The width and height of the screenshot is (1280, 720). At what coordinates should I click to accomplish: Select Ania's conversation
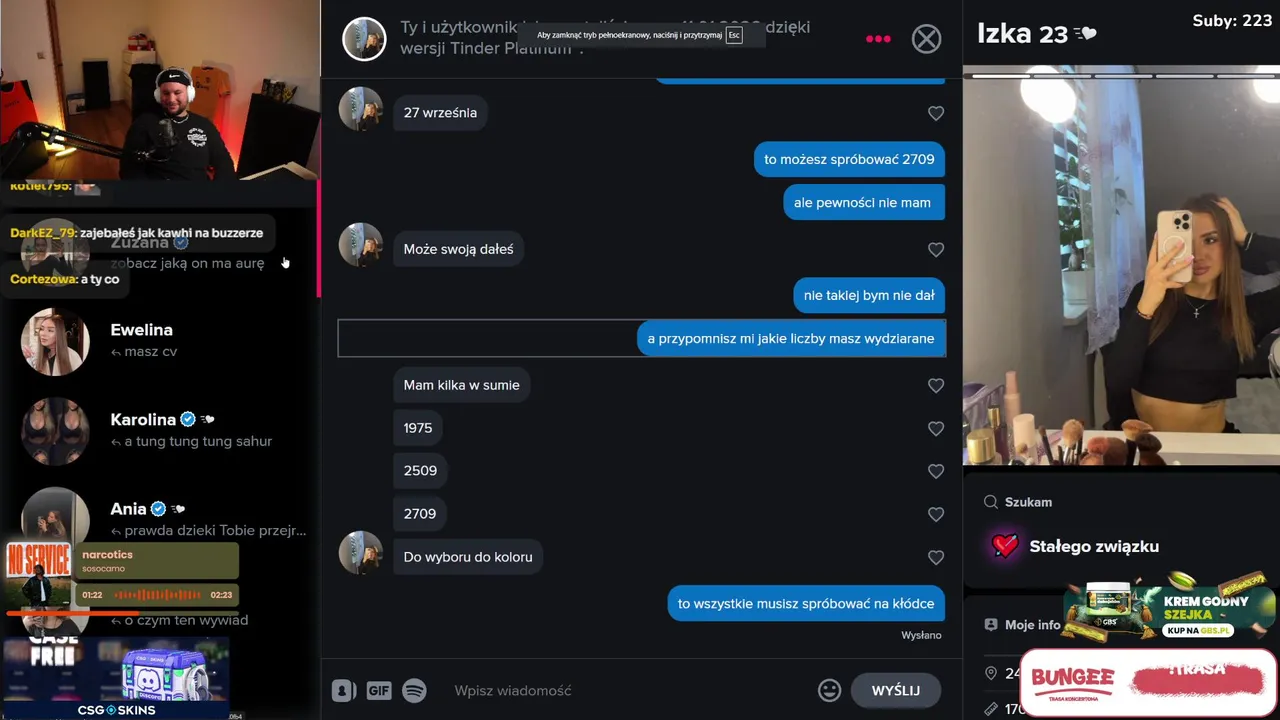[160, 520]
